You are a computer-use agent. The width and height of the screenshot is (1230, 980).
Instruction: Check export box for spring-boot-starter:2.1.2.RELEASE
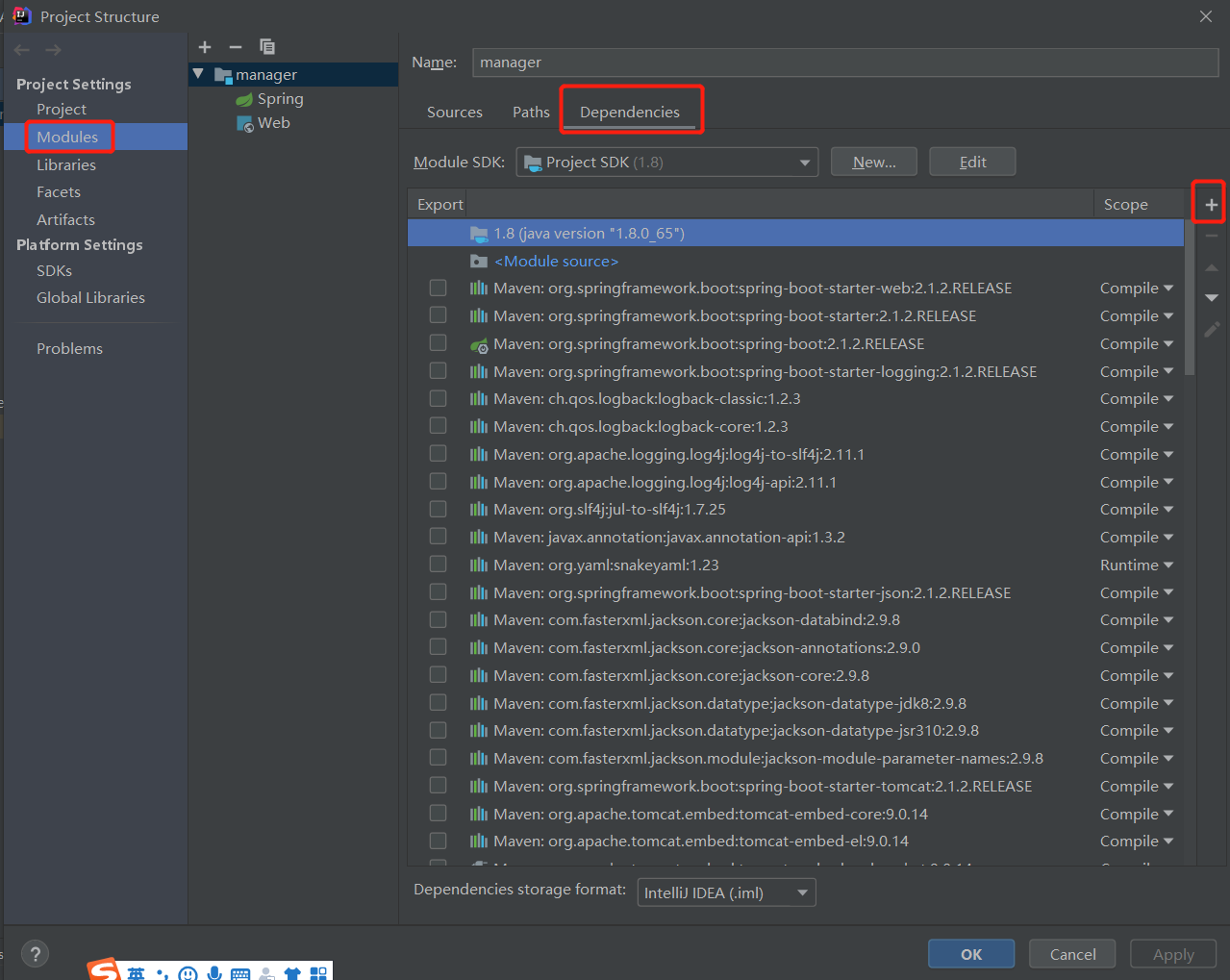[x=438, y=315]
